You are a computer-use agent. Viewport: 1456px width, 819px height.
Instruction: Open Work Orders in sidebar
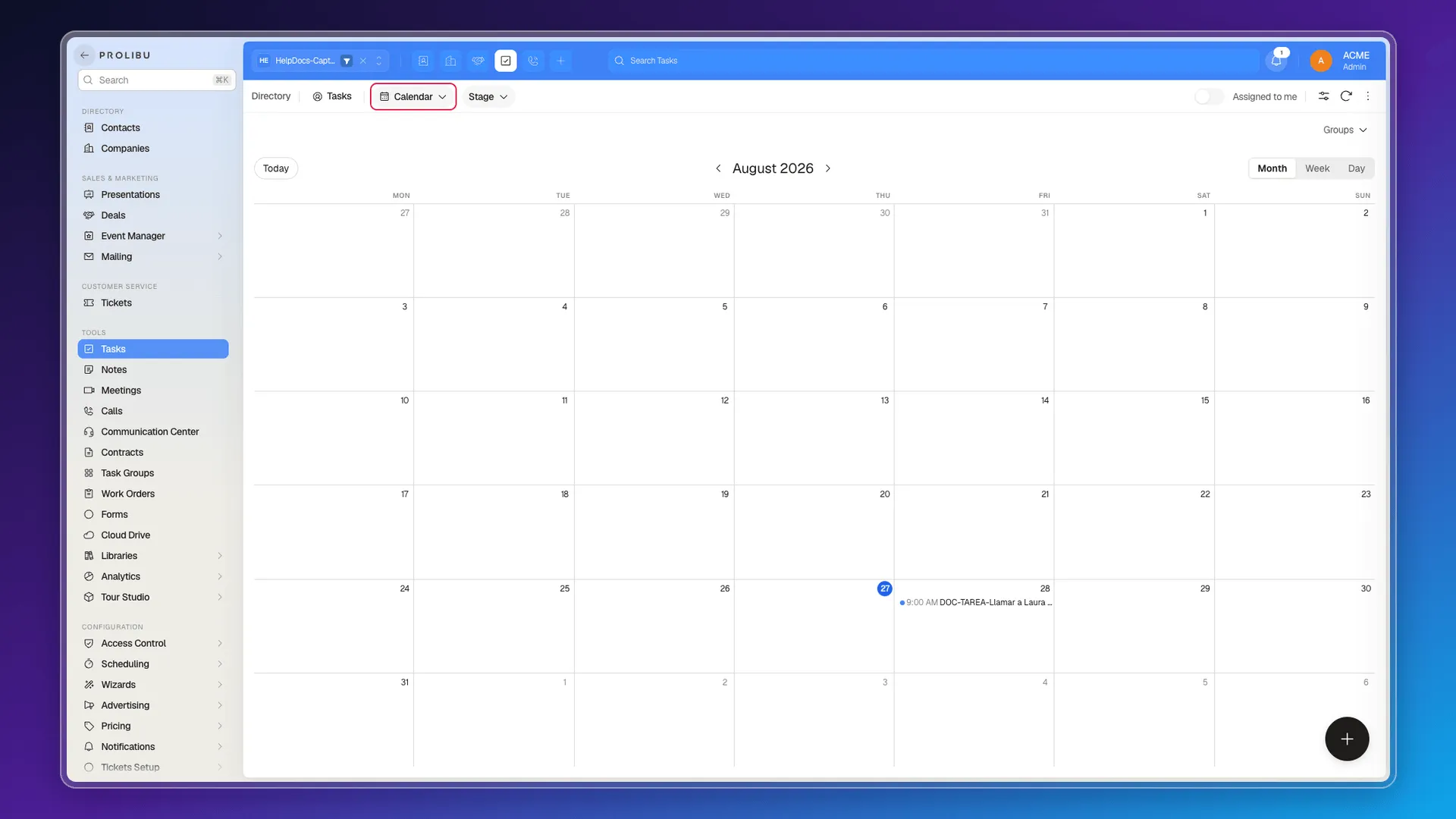coord(153,494)
